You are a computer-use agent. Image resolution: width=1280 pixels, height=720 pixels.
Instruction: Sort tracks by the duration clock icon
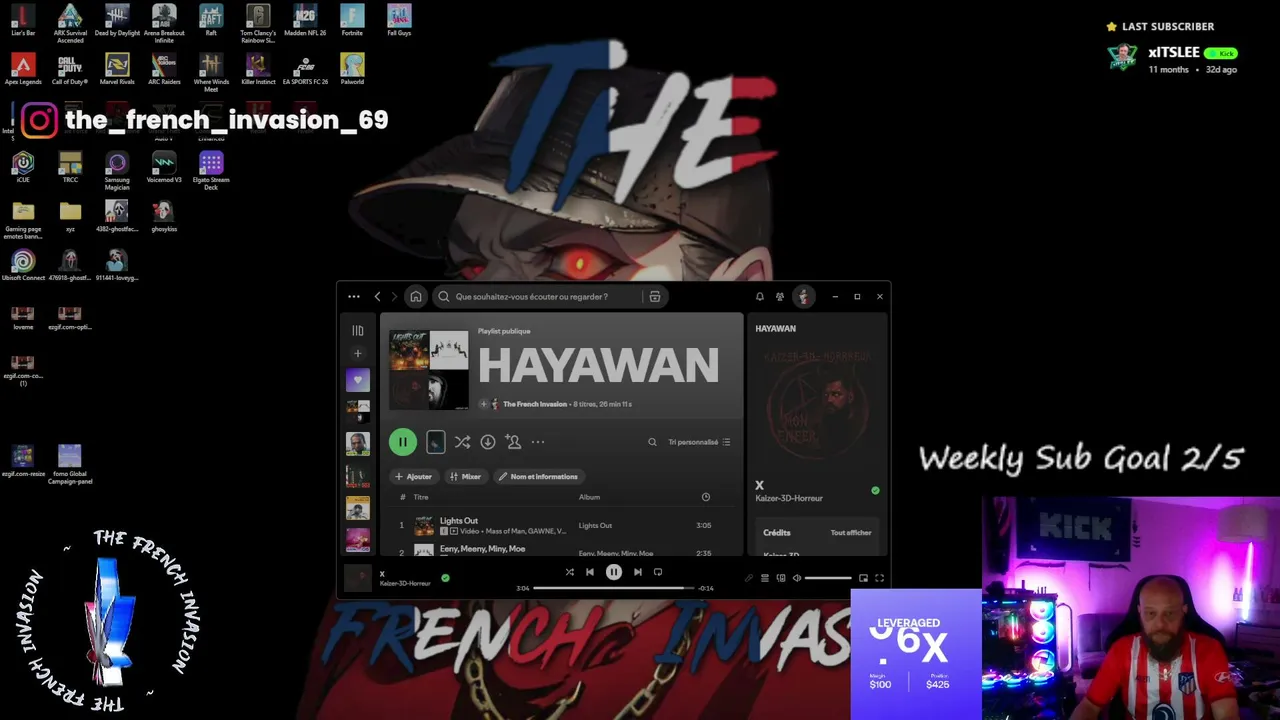coord(706,497)
